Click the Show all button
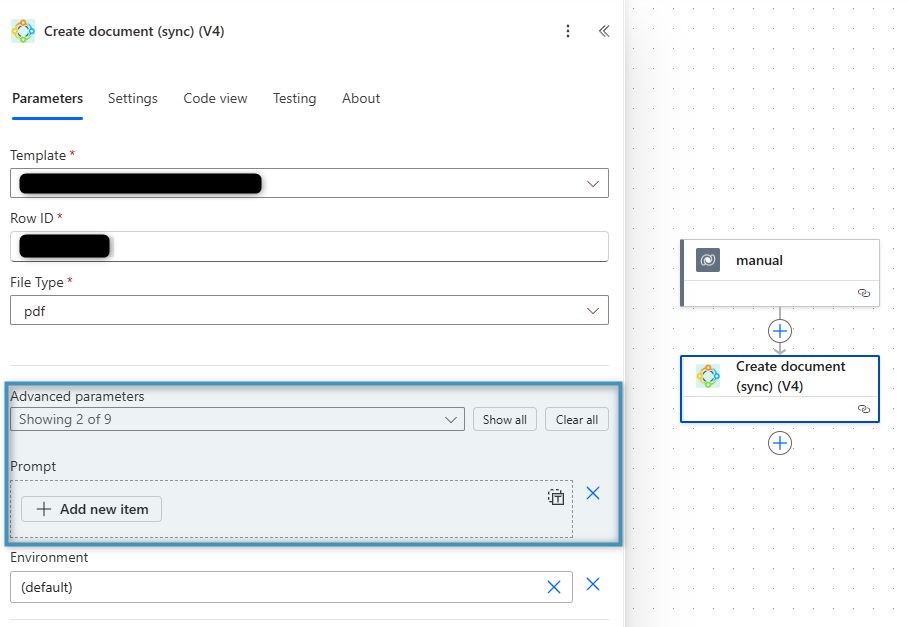This screenshot has width=908, height=627. click(x=504, y=419)
